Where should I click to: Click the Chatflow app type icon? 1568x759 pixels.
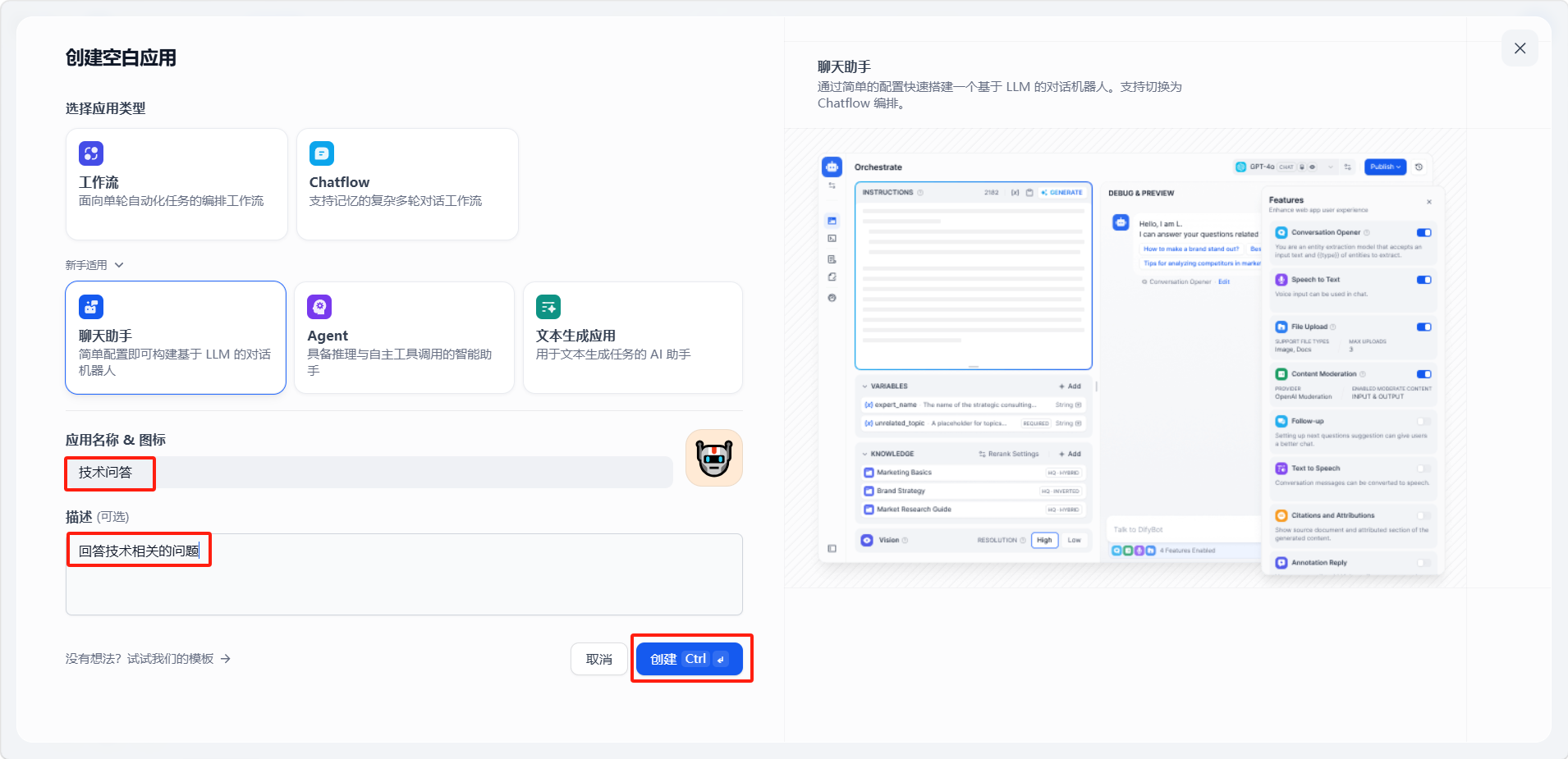[x=321, y=153]
